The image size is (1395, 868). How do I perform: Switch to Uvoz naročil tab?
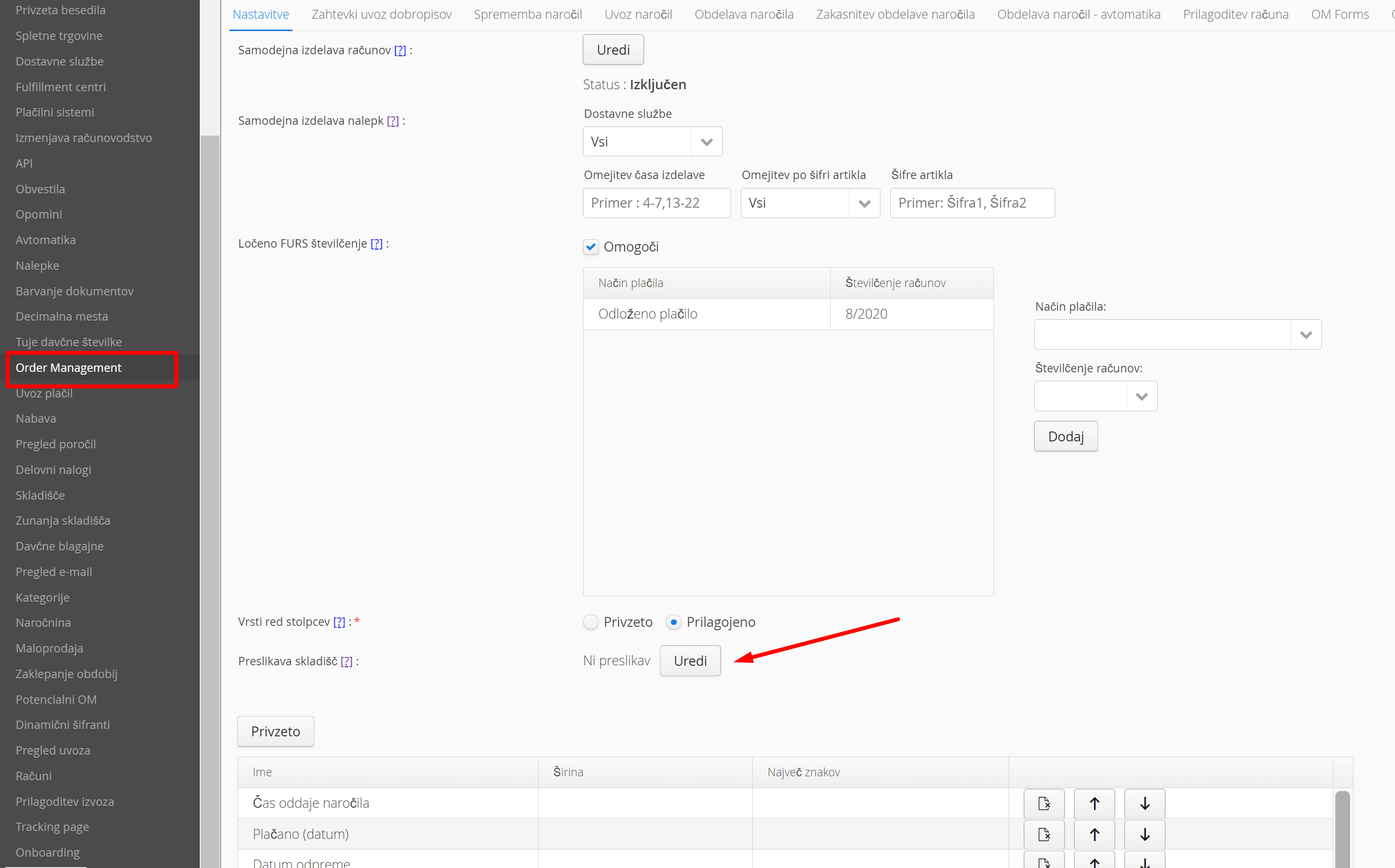(x=638, y=14)
